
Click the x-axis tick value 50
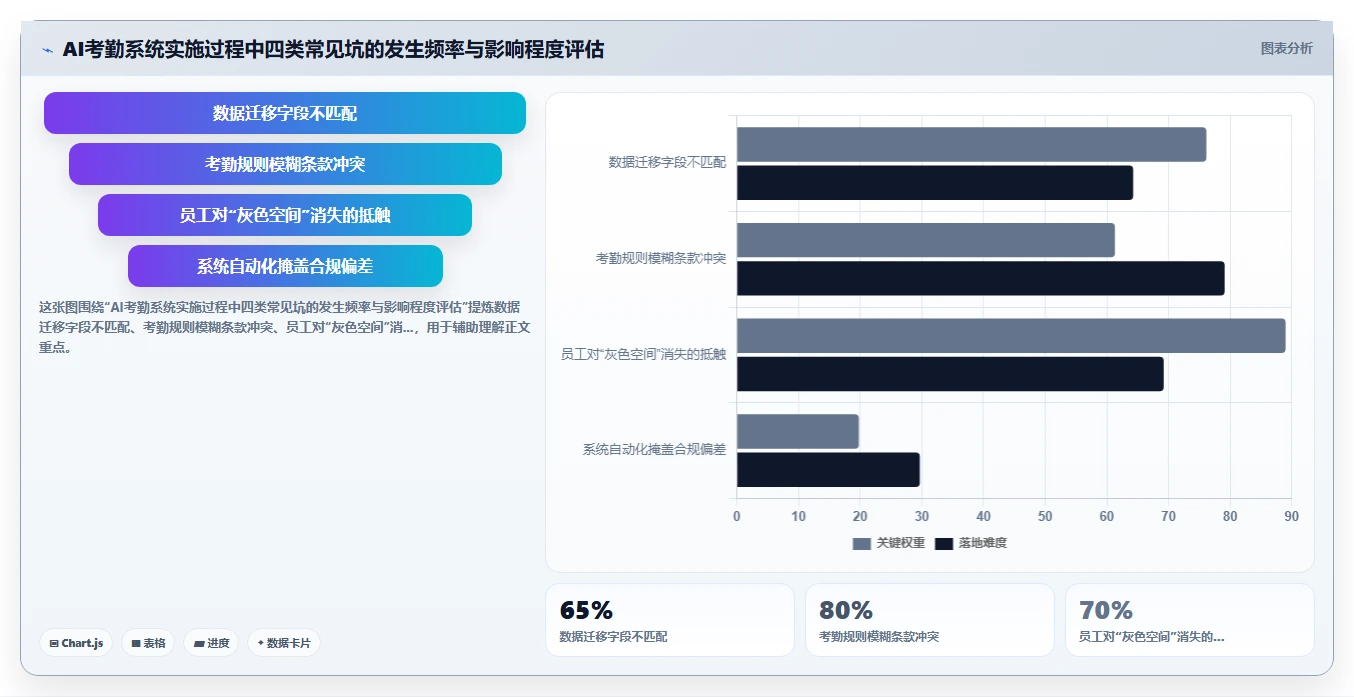1045,516
